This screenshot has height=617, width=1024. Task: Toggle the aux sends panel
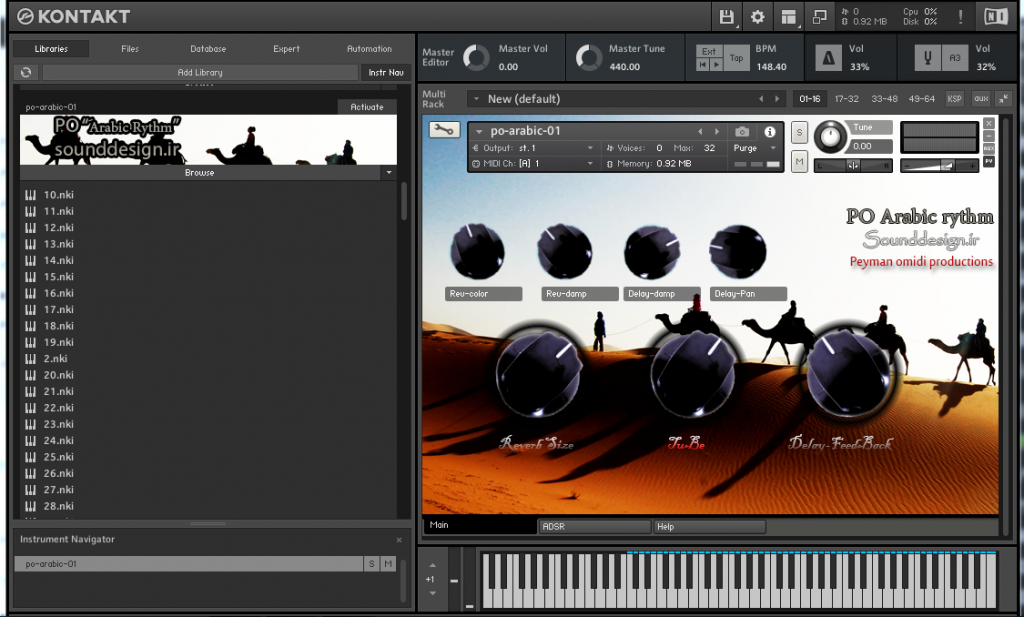click(981, 99)
